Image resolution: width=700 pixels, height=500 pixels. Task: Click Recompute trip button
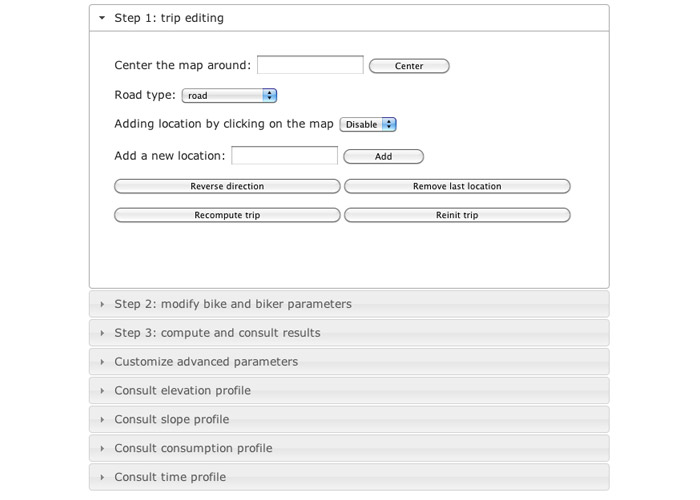pos(227,215)
